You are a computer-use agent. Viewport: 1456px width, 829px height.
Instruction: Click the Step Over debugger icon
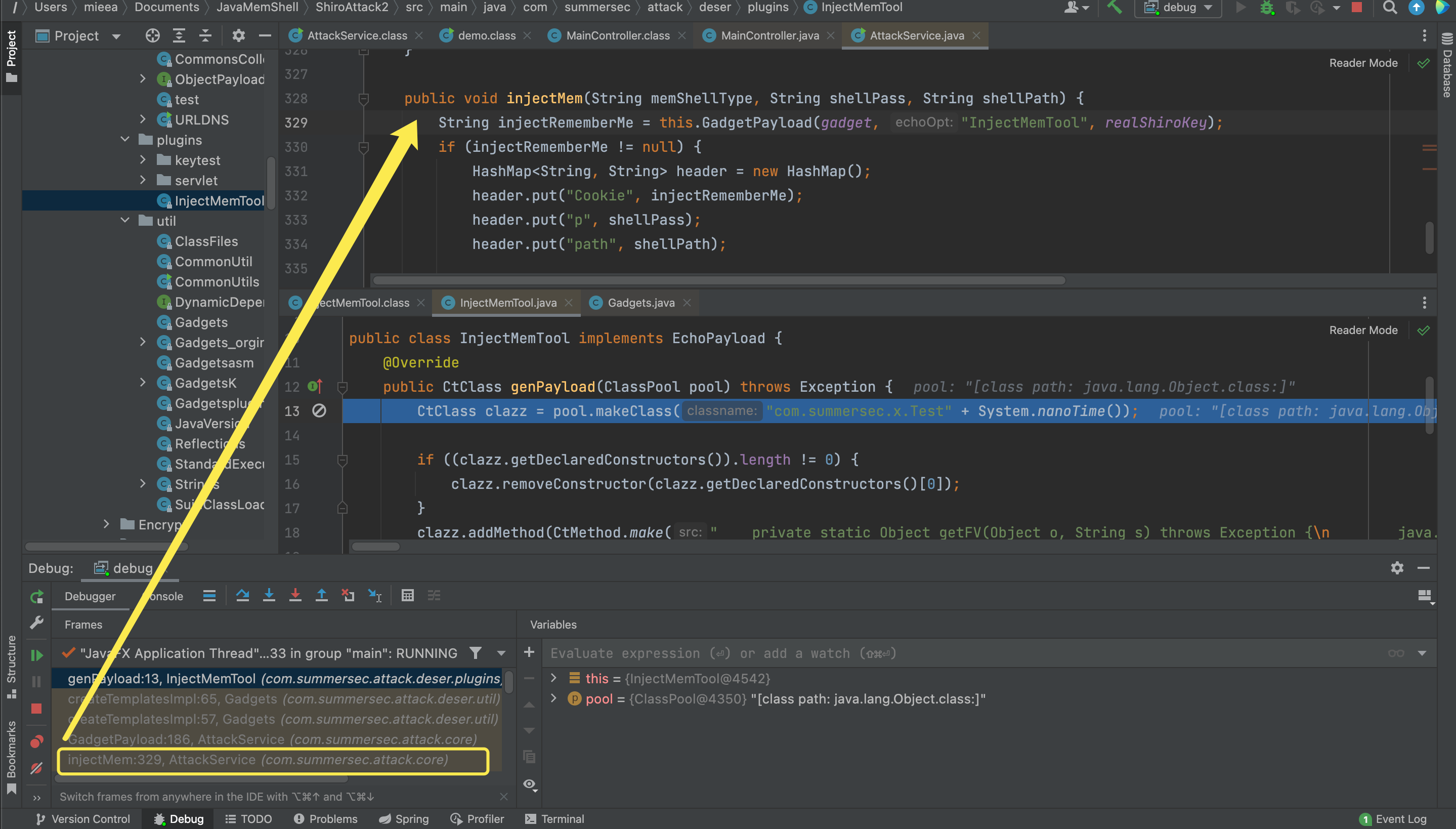[x=242, y=596]
